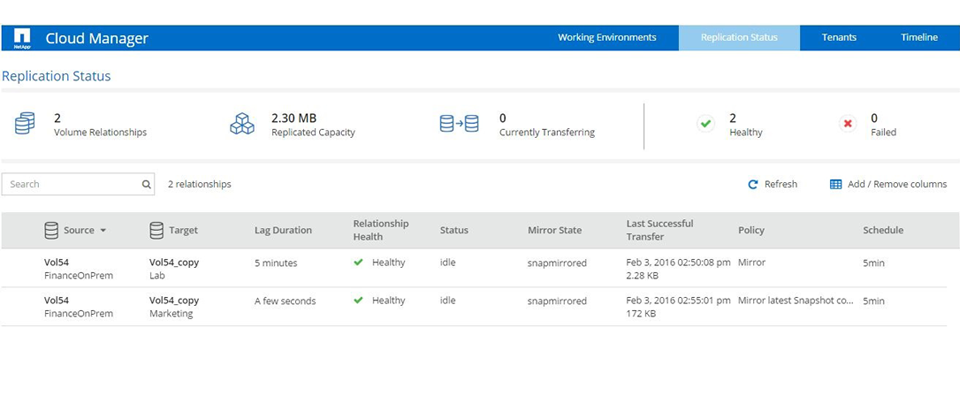
Task: Open the Working Environments tab
Action: point(607,37)
